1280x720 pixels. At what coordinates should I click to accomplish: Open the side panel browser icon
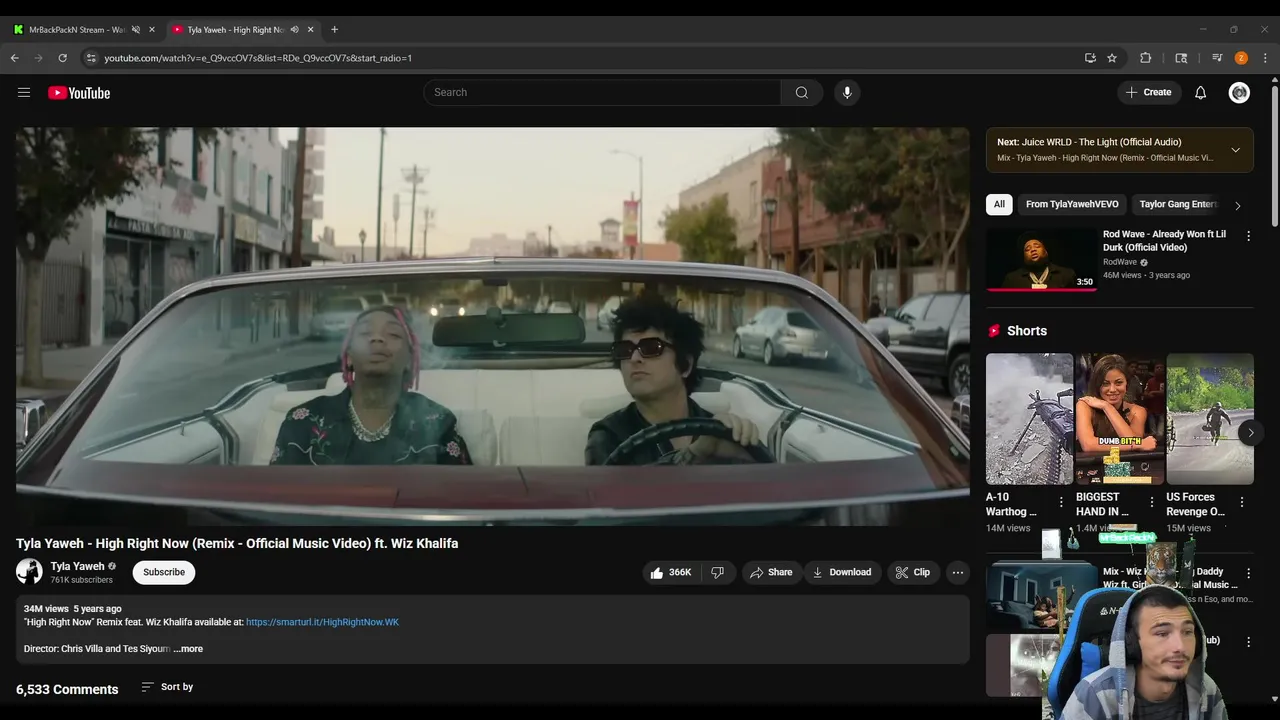tap(1181, 58)
